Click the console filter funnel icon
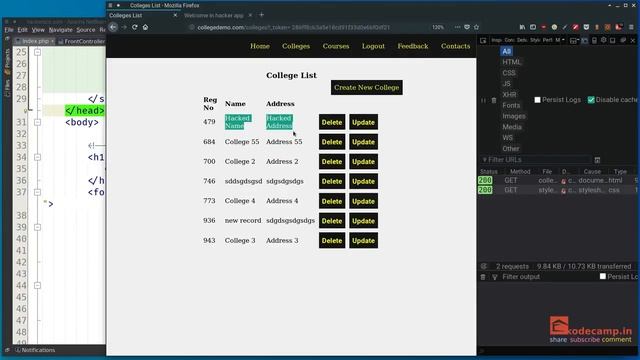The width and height of the screenshot is (640, 360). point(494,277)
